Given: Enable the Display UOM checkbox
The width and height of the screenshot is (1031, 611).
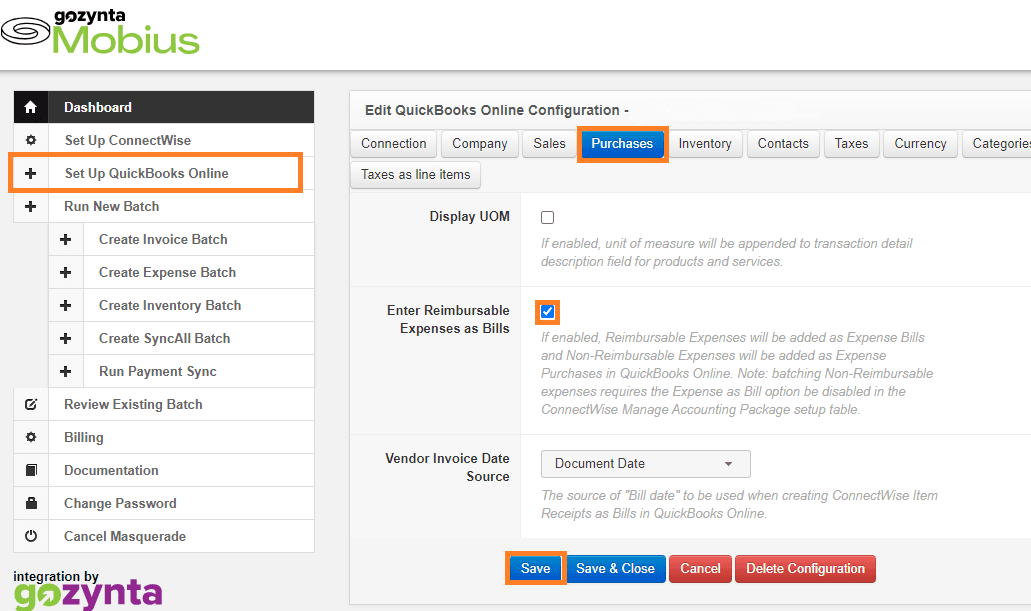Looking at the screenshot, I should pos(547,217).
